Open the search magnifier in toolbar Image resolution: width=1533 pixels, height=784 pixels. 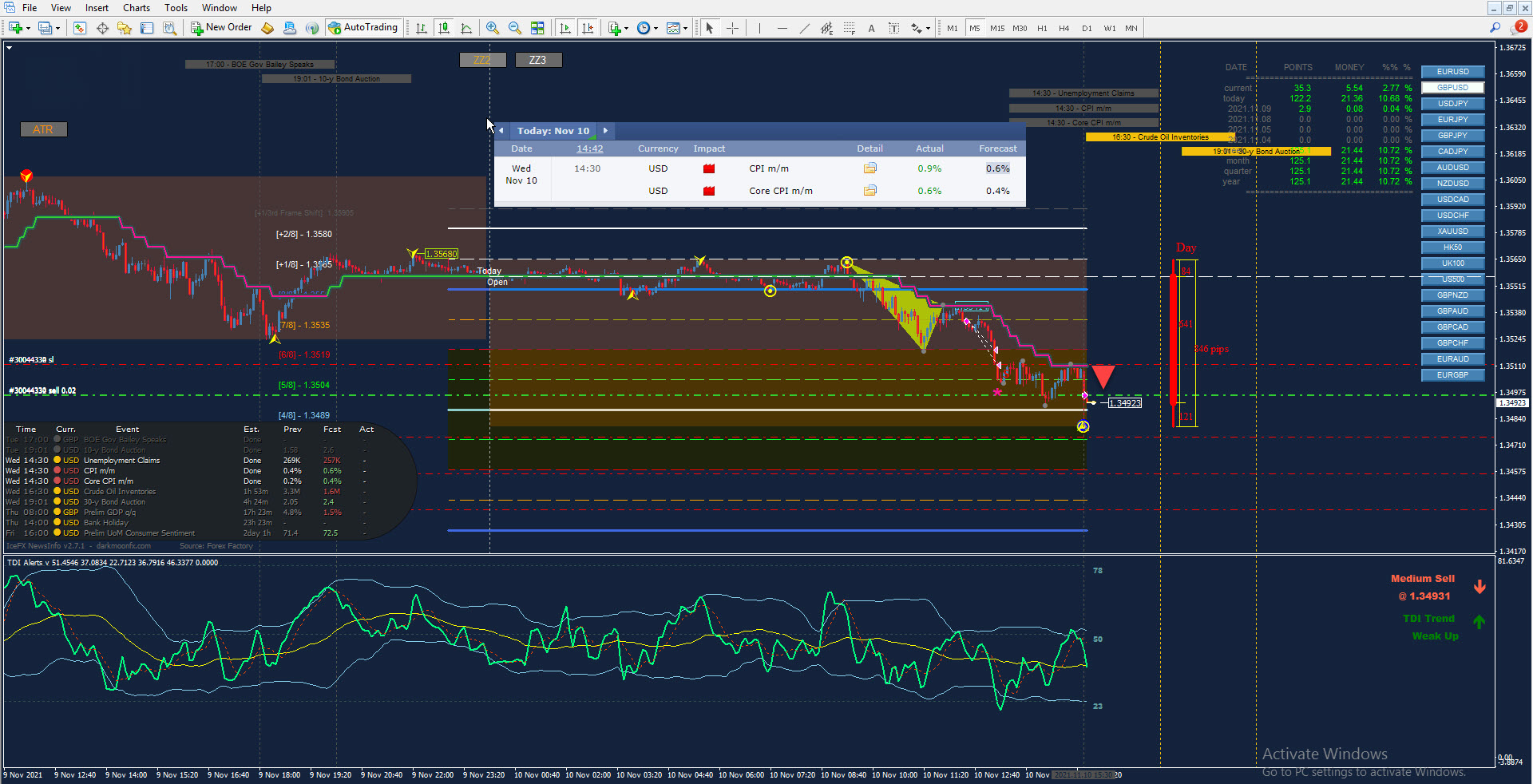[x=1495, y=28]
